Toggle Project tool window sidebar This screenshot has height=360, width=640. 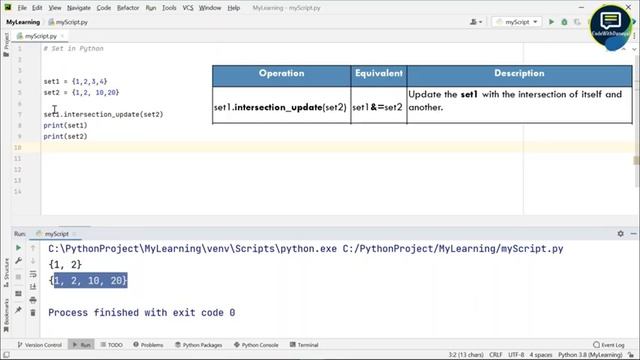[6, 44]
